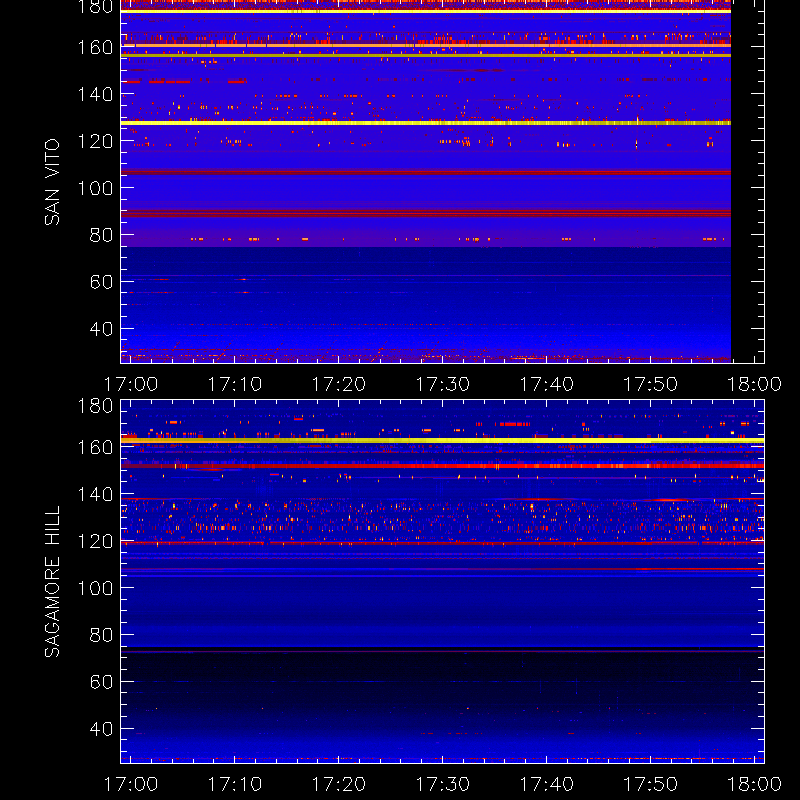The width and height of the screenshot is (800, 800).
Task: Click the SAN VITO vertical axis label
Action: [x=52, y=182]
